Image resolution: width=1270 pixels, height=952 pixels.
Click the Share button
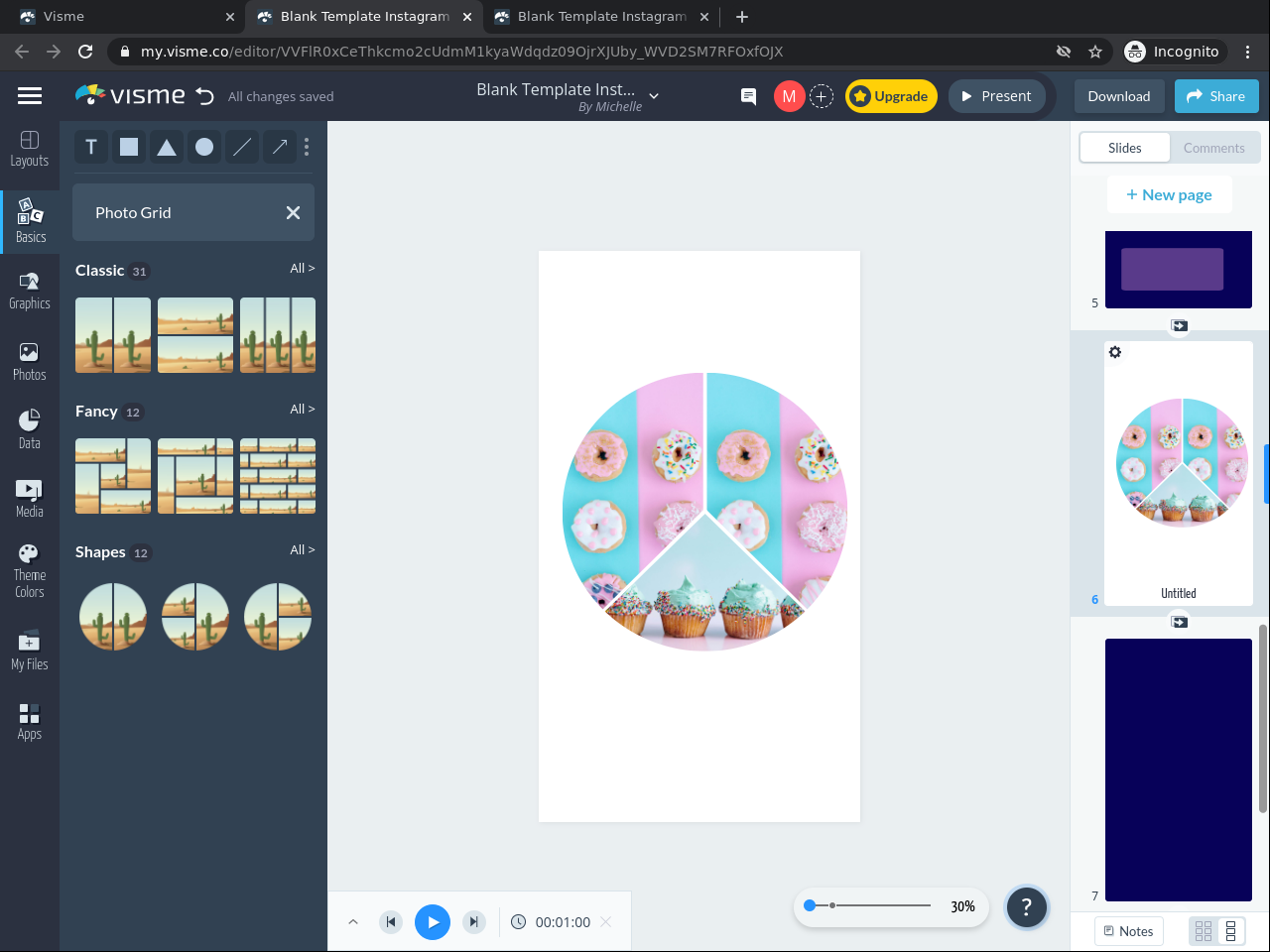[x=1216, y=96]
